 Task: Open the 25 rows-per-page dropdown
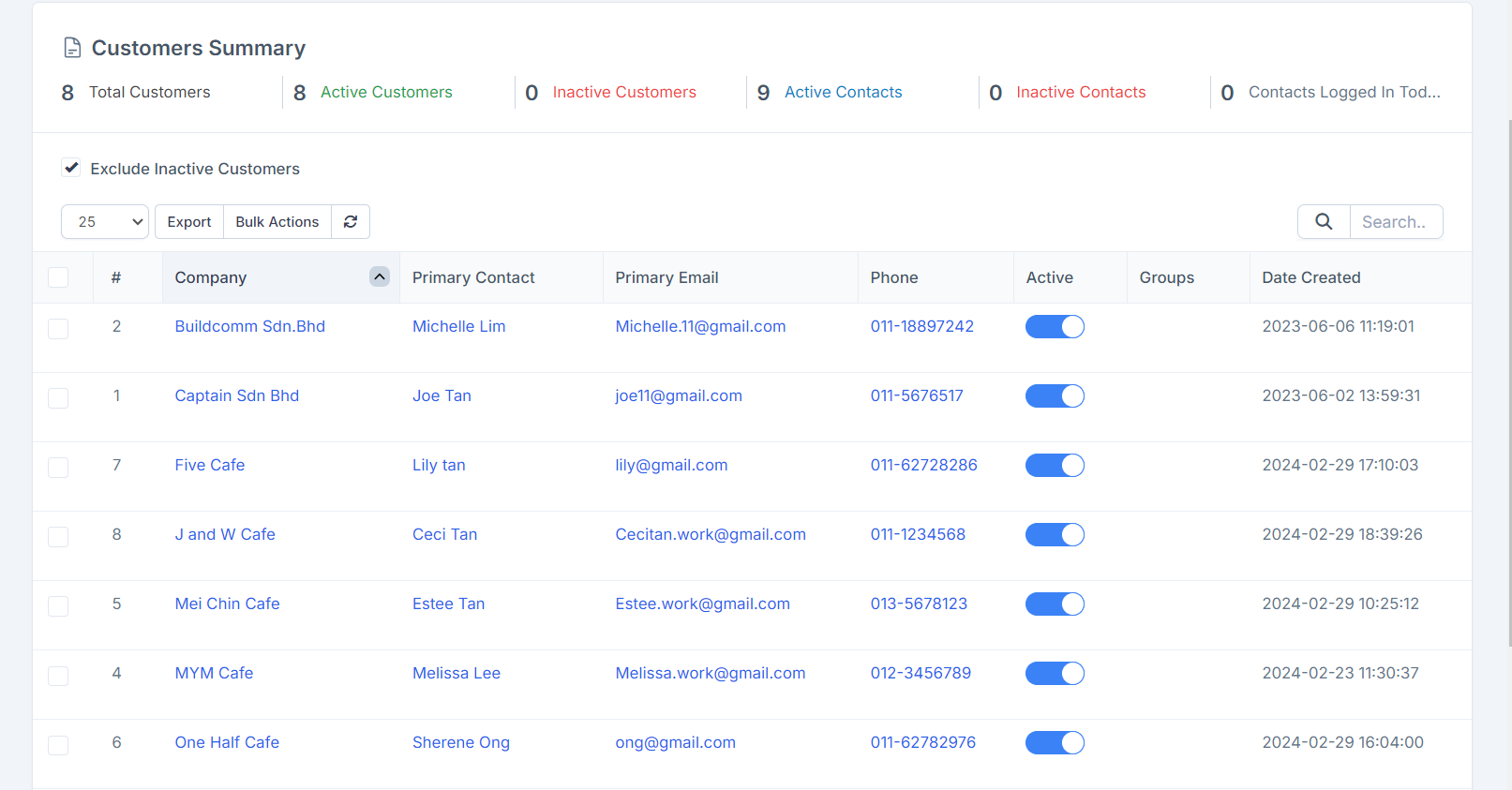(x=105, y=222)
